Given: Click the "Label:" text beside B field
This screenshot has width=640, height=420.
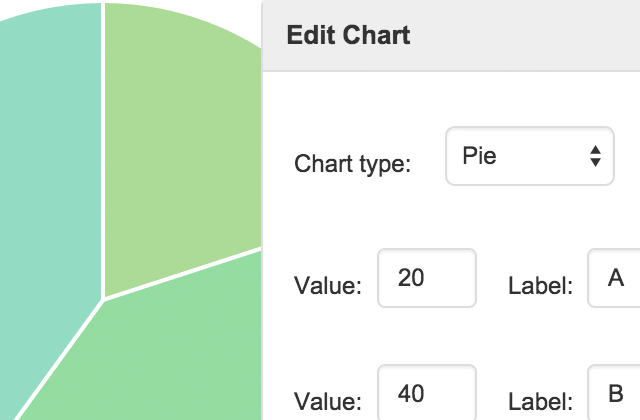Looking at the screenshot, I should 540,402.
